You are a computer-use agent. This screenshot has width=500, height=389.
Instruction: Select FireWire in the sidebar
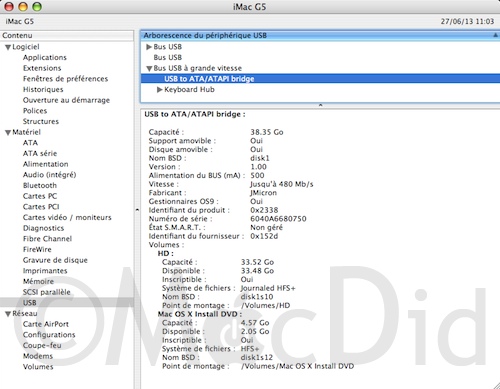tap(37, 249)
